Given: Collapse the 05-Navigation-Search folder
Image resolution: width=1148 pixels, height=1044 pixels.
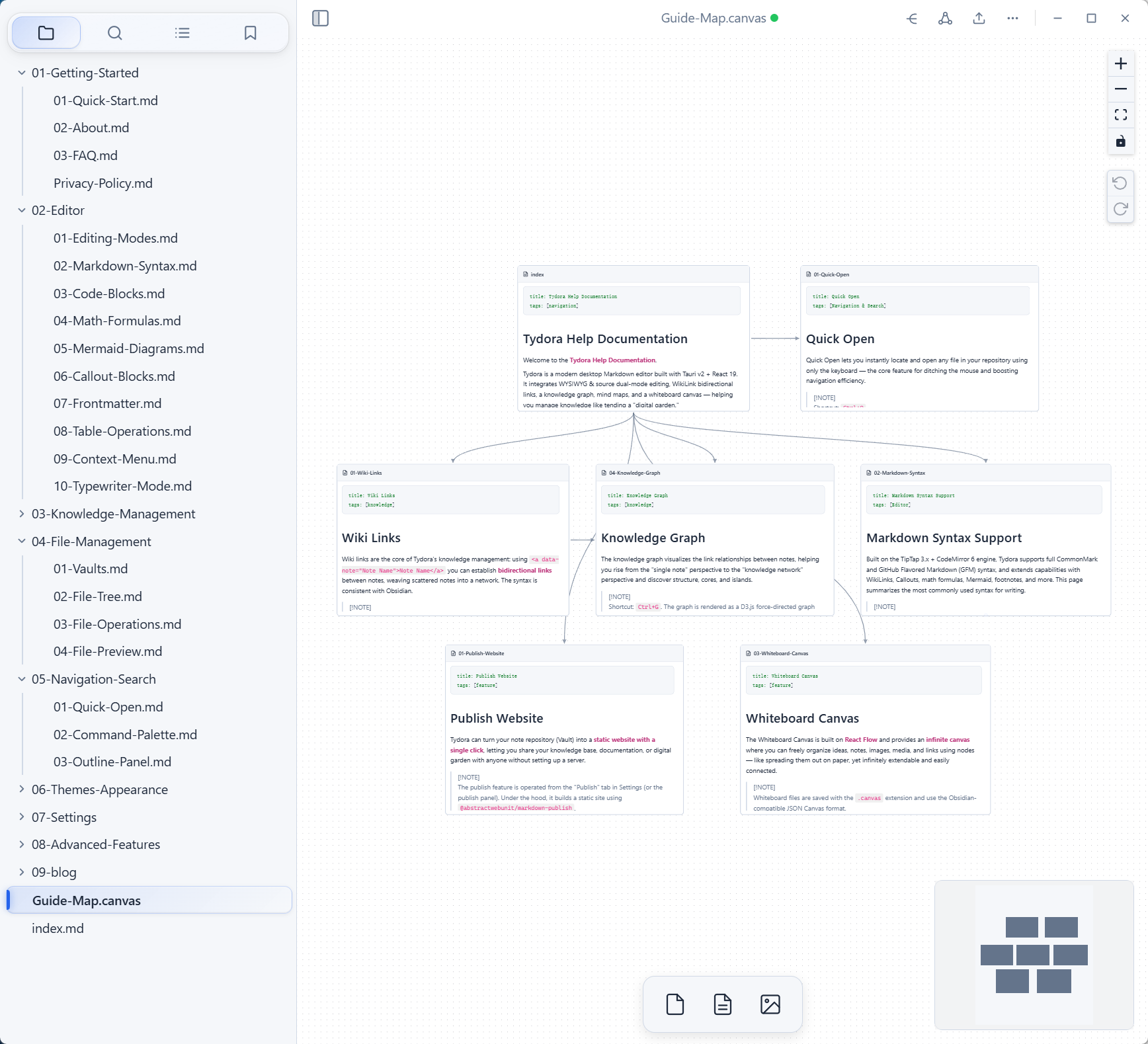Looking at the screenshot, I should pyautogui.click(x=22, y=679).
